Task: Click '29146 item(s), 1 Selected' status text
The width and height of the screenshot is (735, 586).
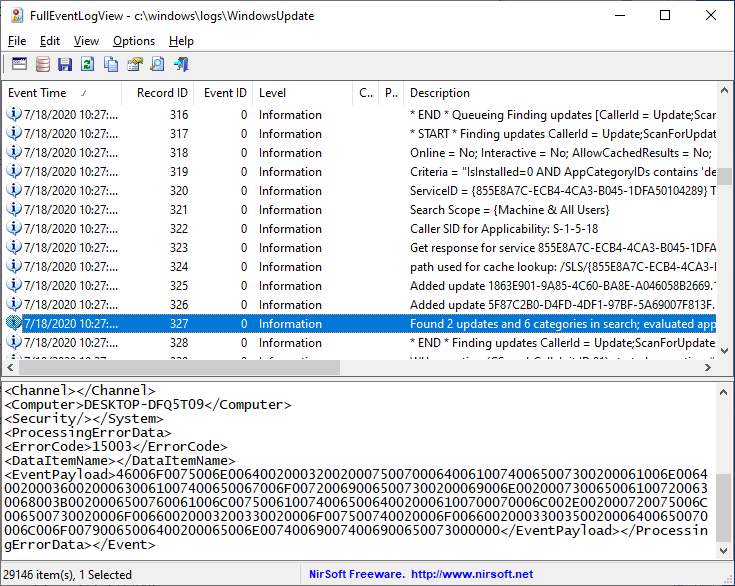Action: point(68,575)
